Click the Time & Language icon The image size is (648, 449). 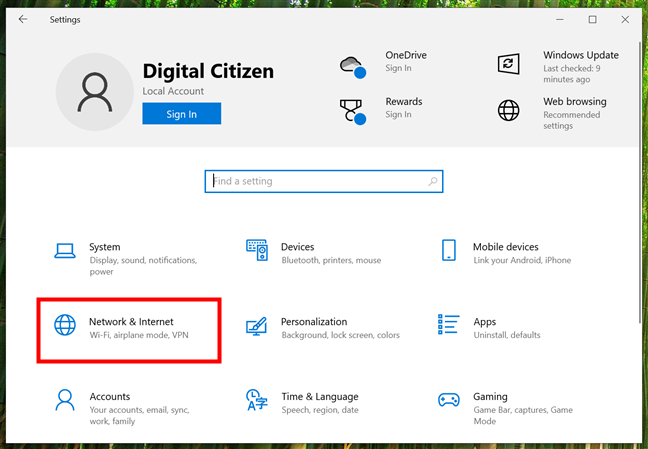pos(257,400)
